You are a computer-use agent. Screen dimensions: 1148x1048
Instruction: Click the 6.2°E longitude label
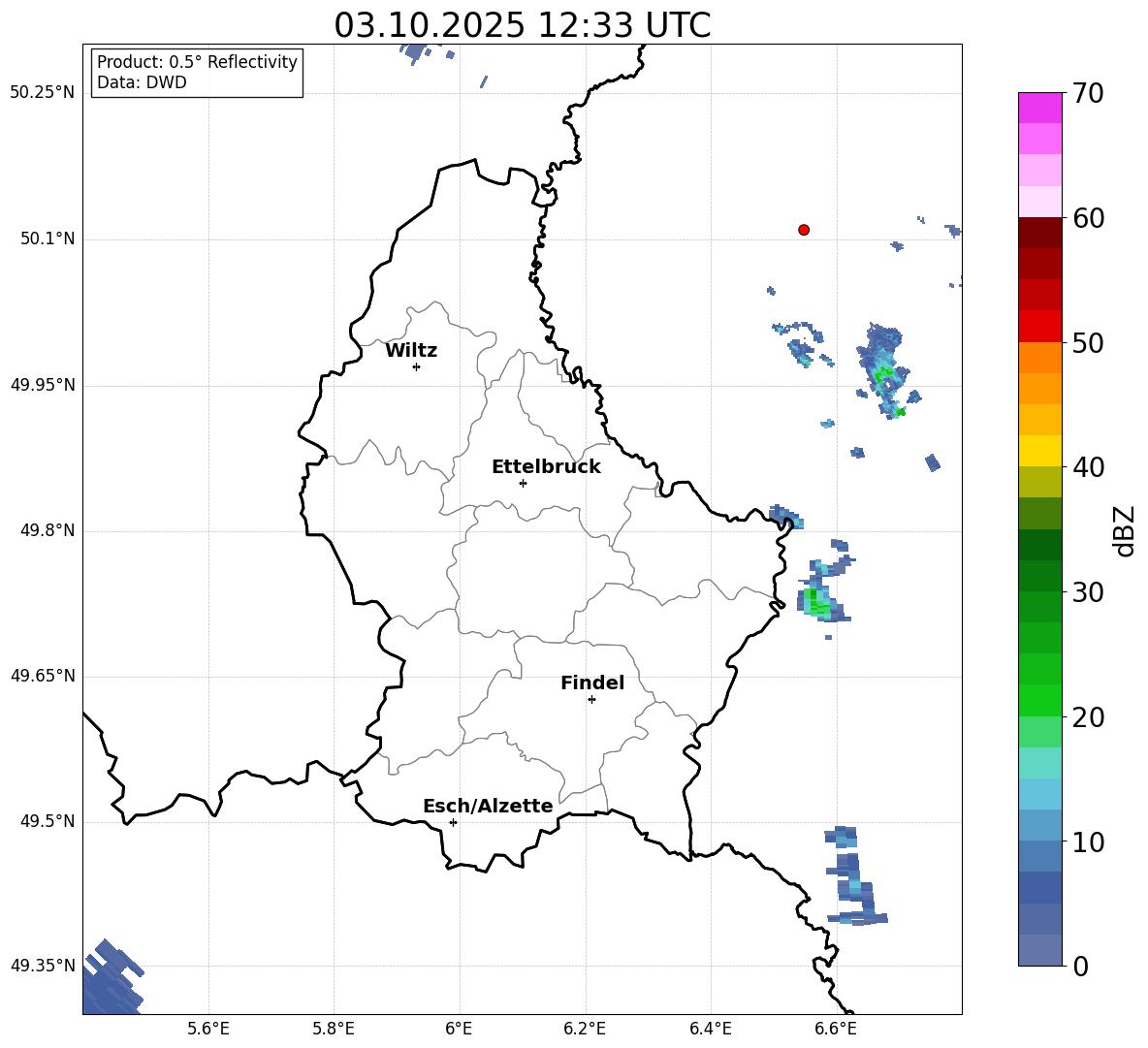point(585,1030)
